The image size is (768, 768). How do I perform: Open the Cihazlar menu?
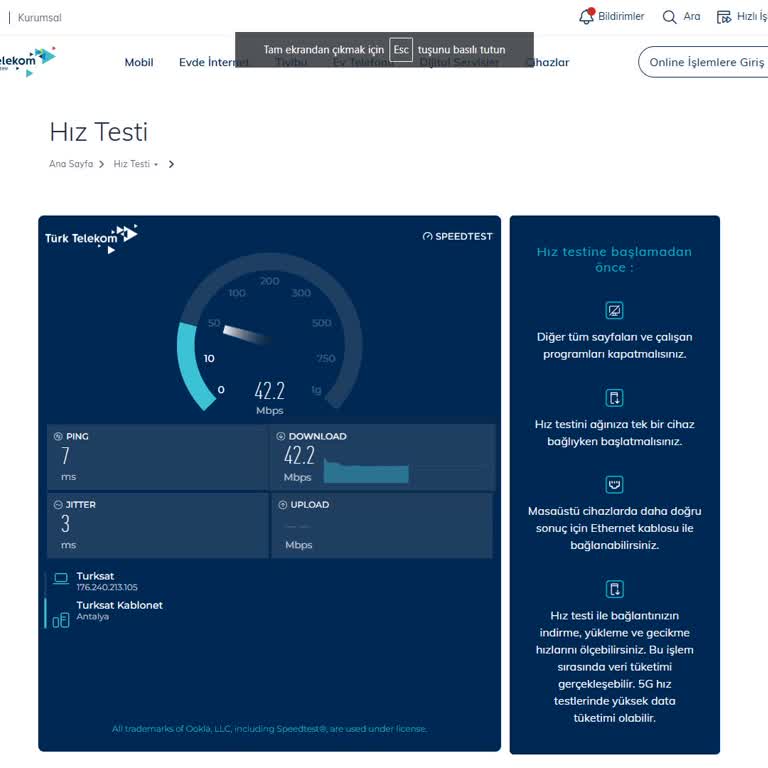[x=548, y=62]
